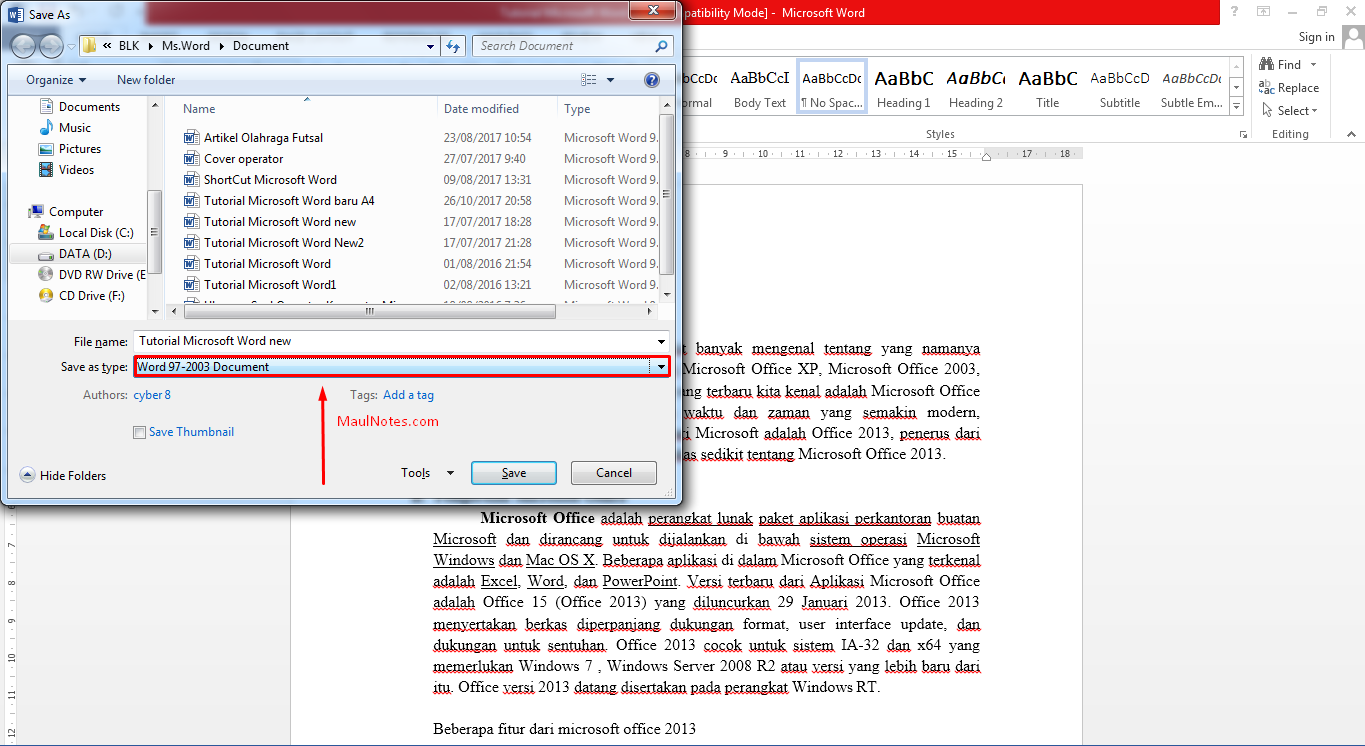Open CD Drive (F:)
Viewport: 1365px width, 746px height.
[81, 296]
